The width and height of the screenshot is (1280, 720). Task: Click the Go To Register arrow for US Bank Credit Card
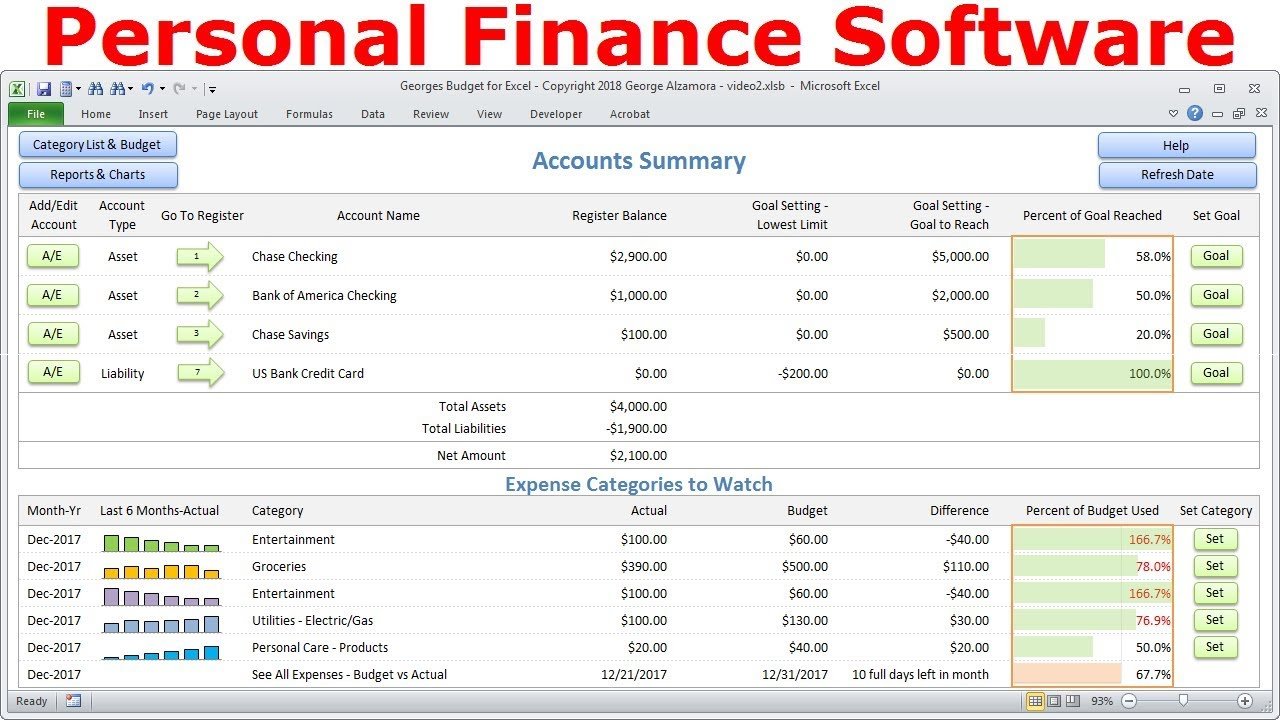[x=200, y=373]
